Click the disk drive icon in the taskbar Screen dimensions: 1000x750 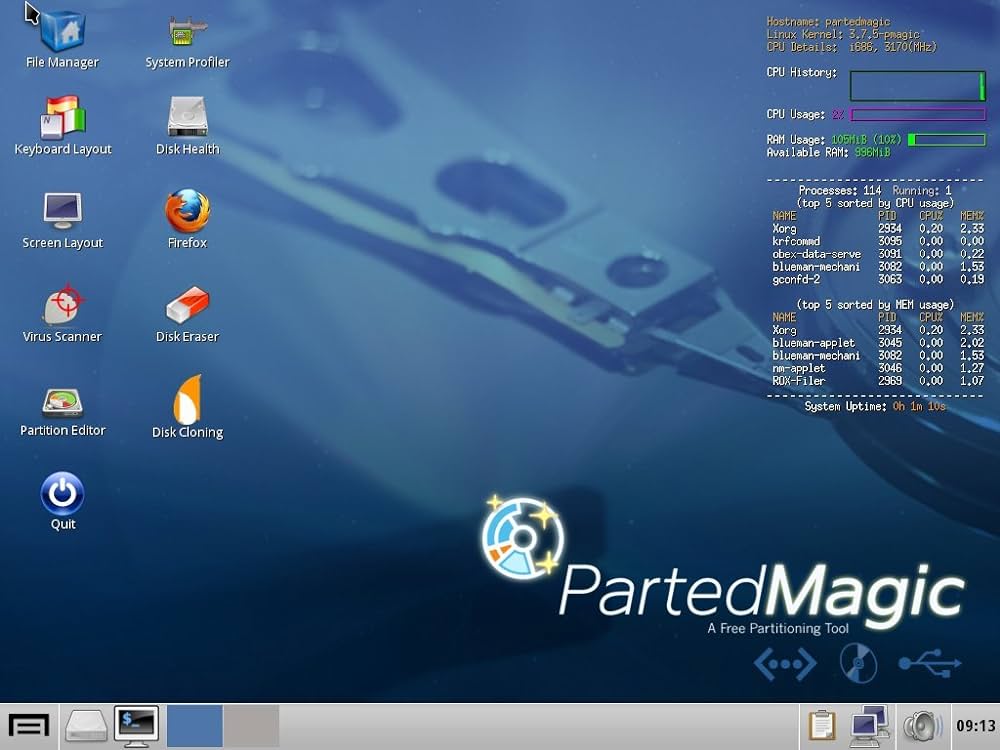pyautogui.click(x=86, y=726)
